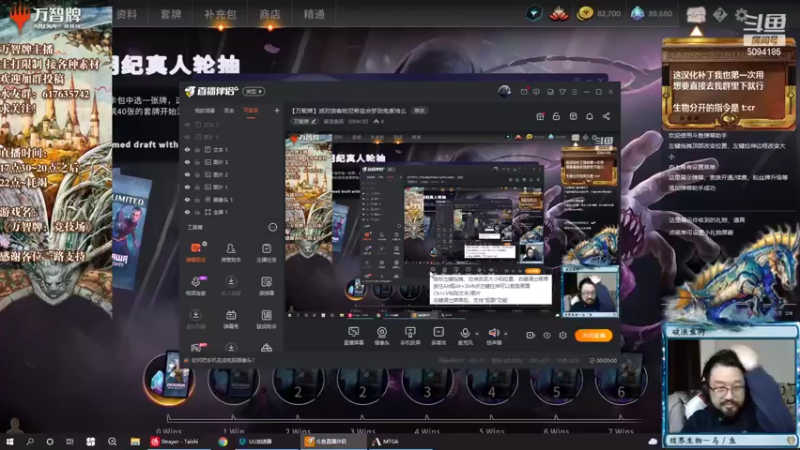The height and width of the screenshot is (450, 800).
Task: Show the hidden 图片 4 layer
Action: [187, 137]
